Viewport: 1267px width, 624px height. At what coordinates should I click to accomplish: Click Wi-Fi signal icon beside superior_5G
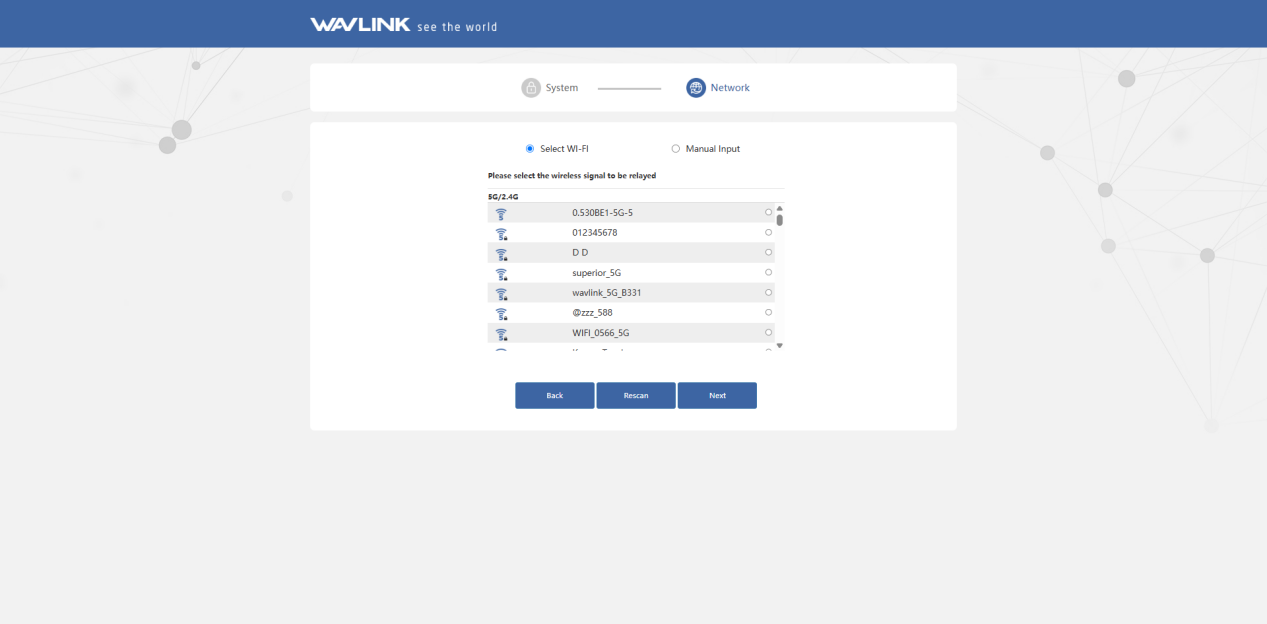tap(501, 273)
